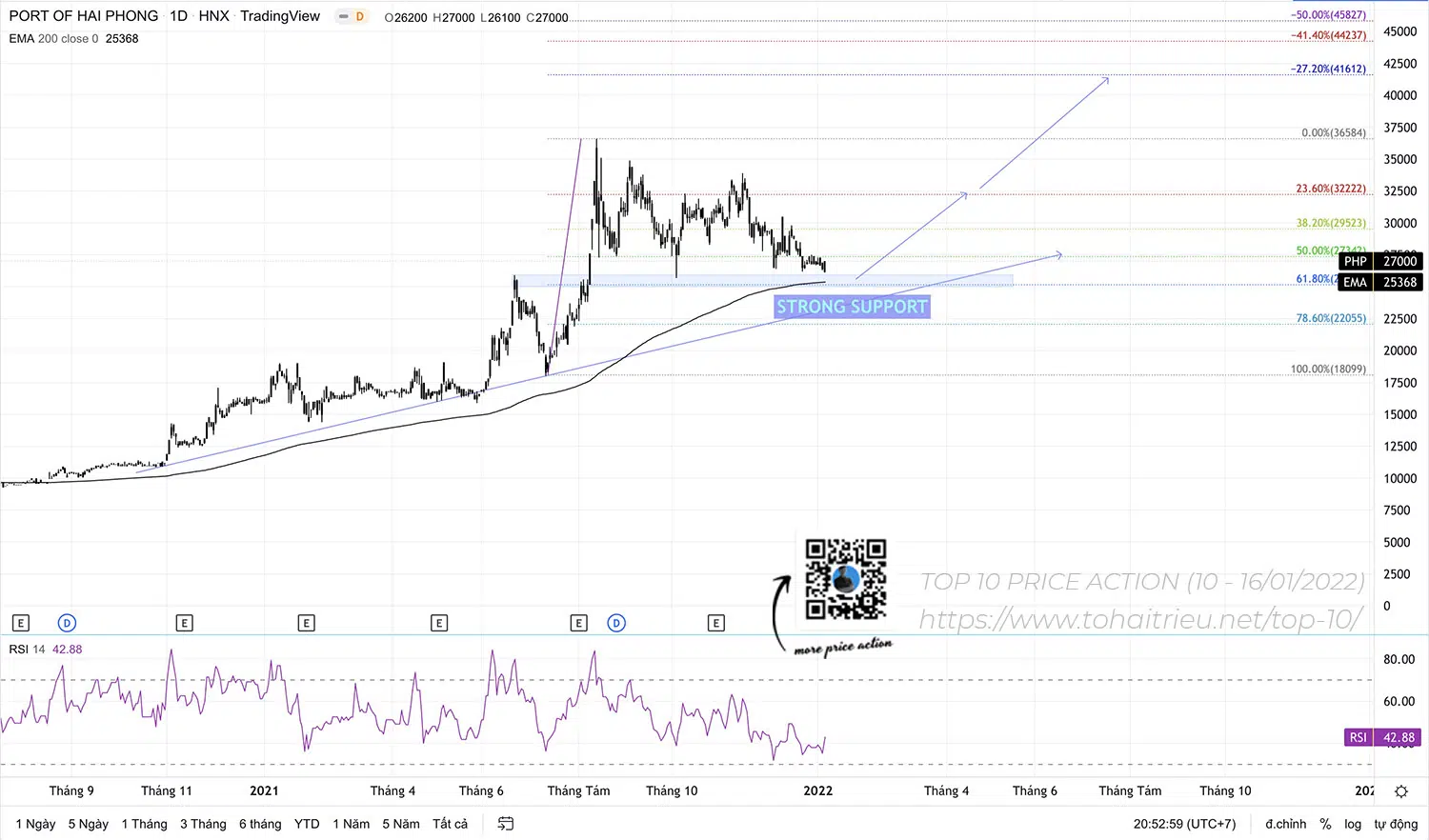The image size is (1429, 840).
Task: Open the chart settings gear
Action: click(x=1400, y=790)
